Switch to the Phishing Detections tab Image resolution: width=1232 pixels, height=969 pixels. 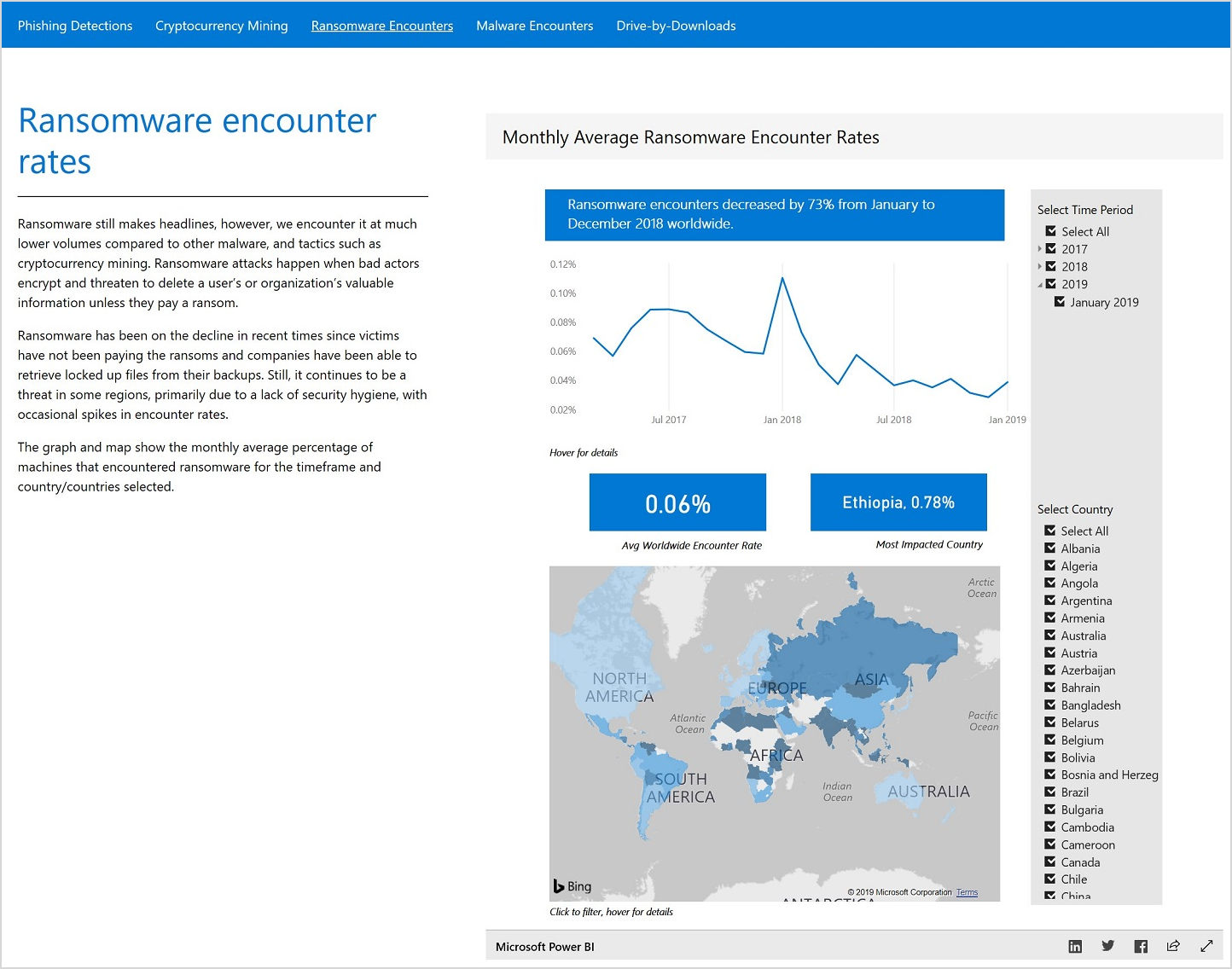click(x=74, y=25)
